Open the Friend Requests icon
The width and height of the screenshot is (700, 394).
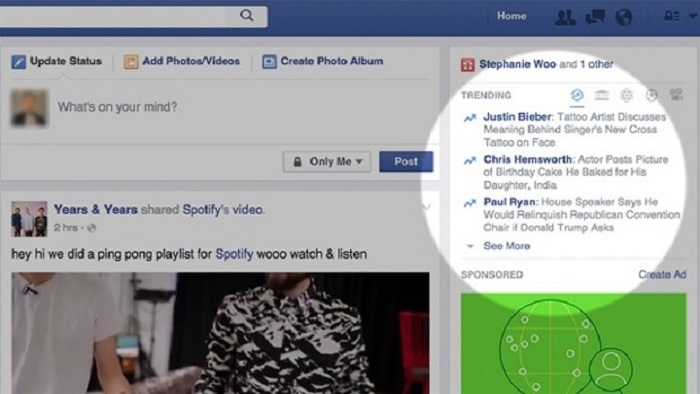(565, 17)
